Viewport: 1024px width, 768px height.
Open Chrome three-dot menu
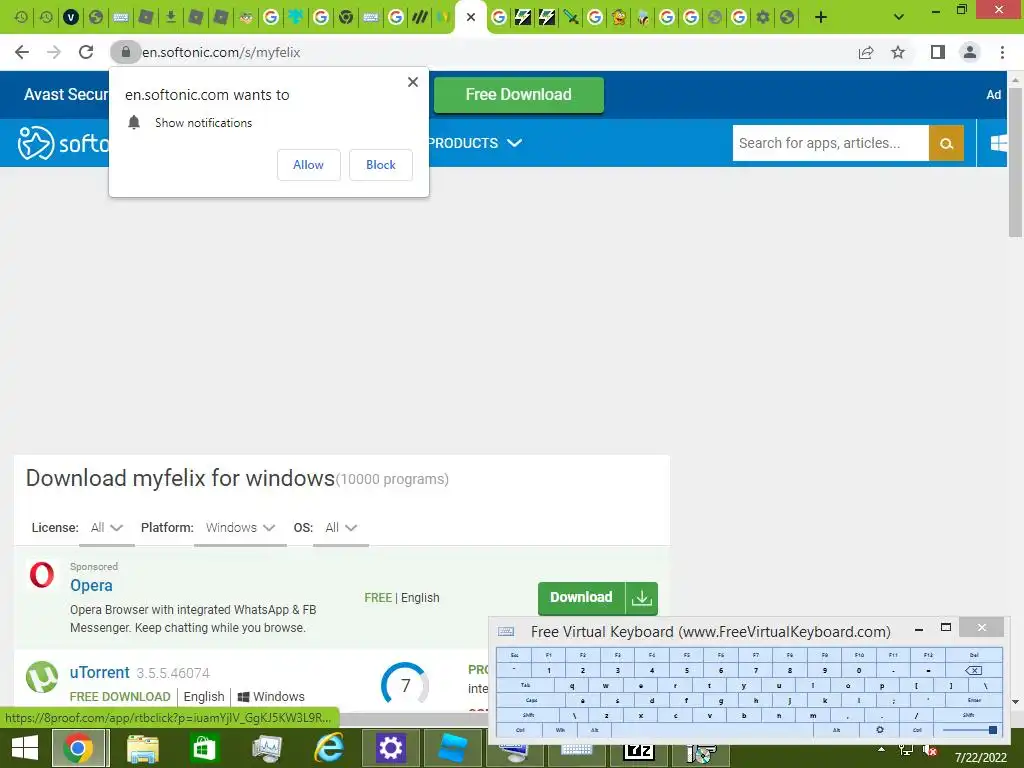[x=1002, y=52]
